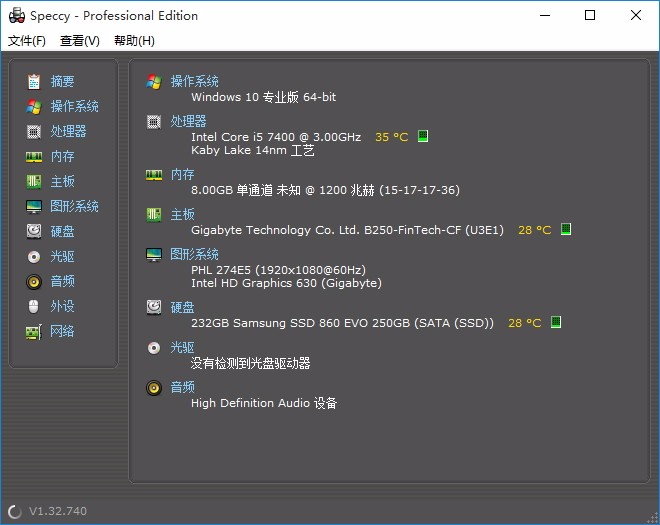Open 图形系统 from the sidebar
The width and height of the screenshot is (660, 525).
pyautogui.click(x=75, y=206)
